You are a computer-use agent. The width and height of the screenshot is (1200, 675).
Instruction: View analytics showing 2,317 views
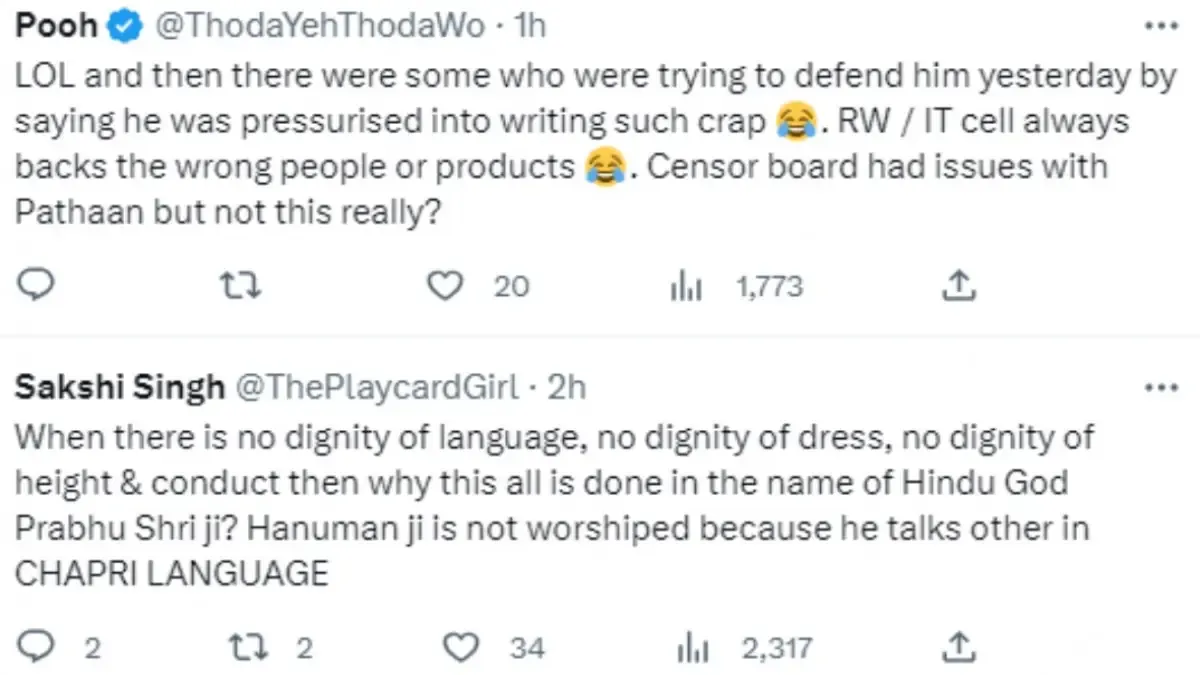point(745,647)
